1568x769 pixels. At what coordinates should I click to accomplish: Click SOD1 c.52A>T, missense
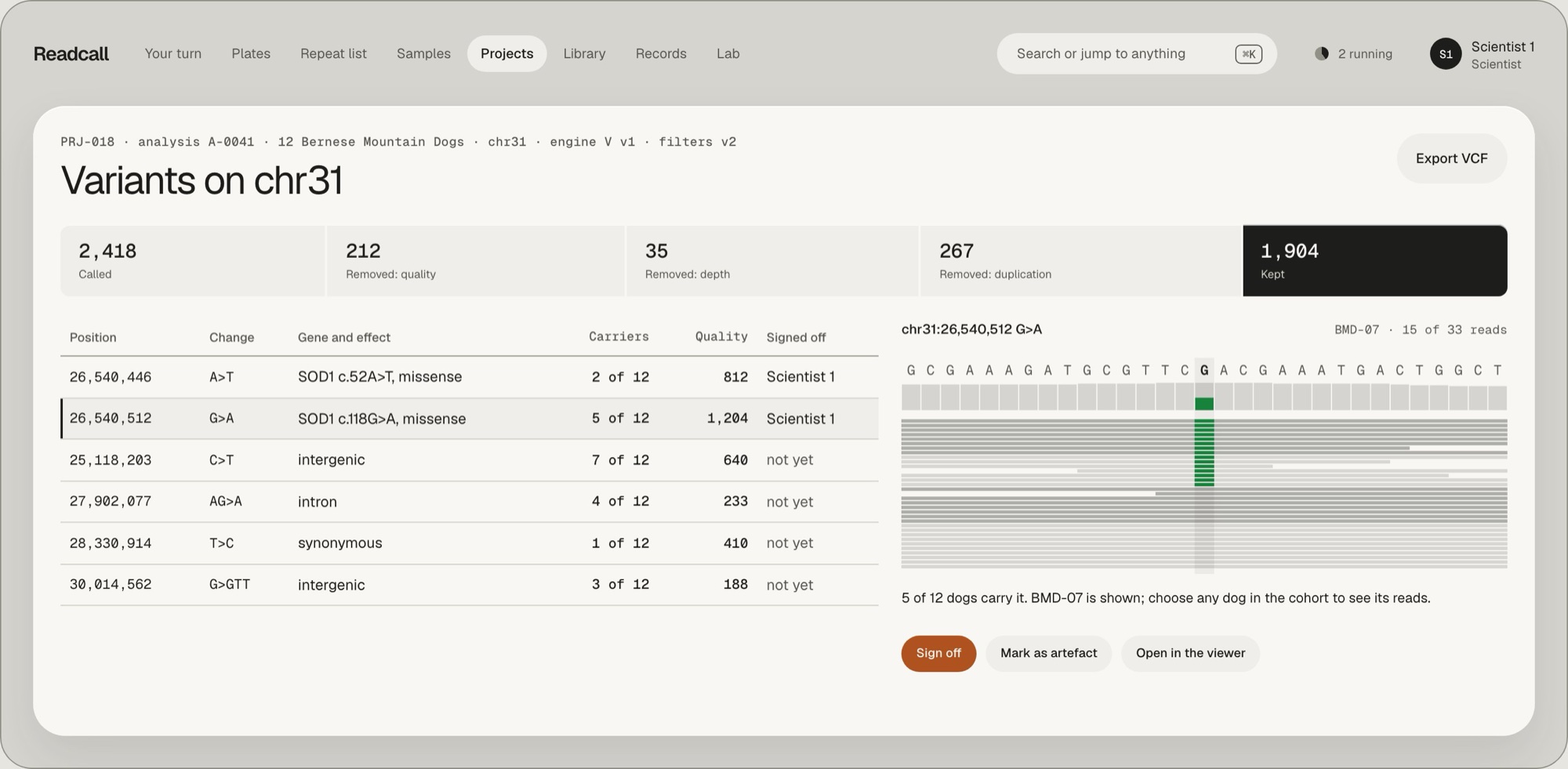coord(379,377)
